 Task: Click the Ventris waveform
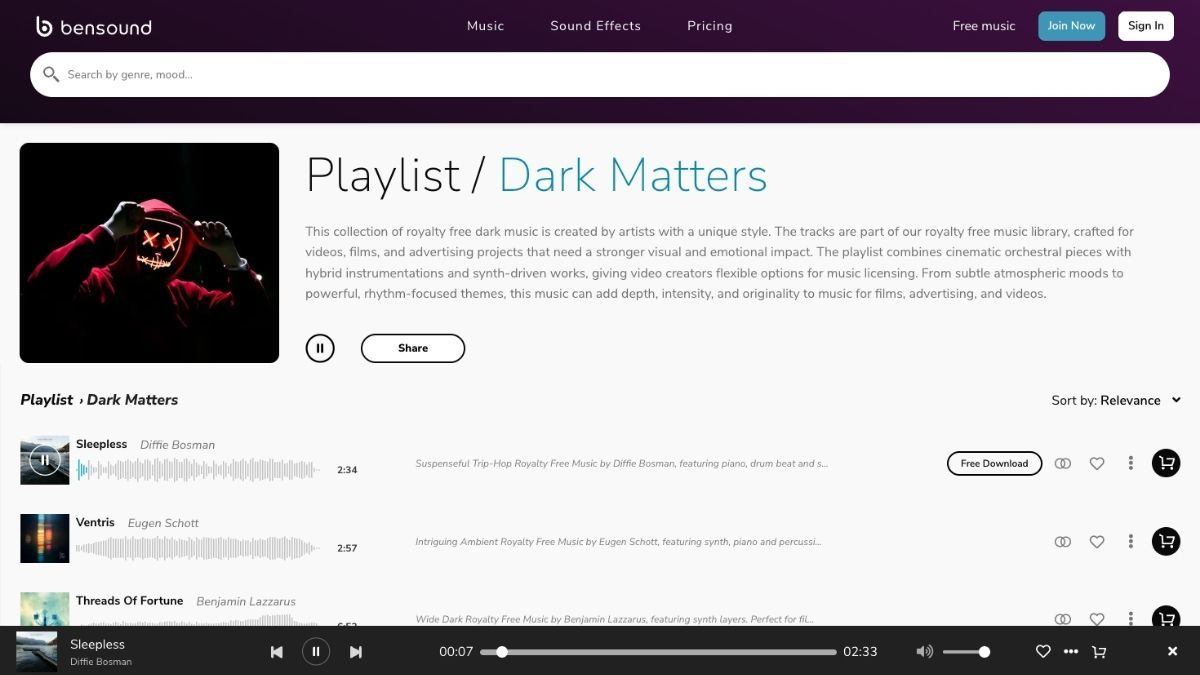(198, 547)
